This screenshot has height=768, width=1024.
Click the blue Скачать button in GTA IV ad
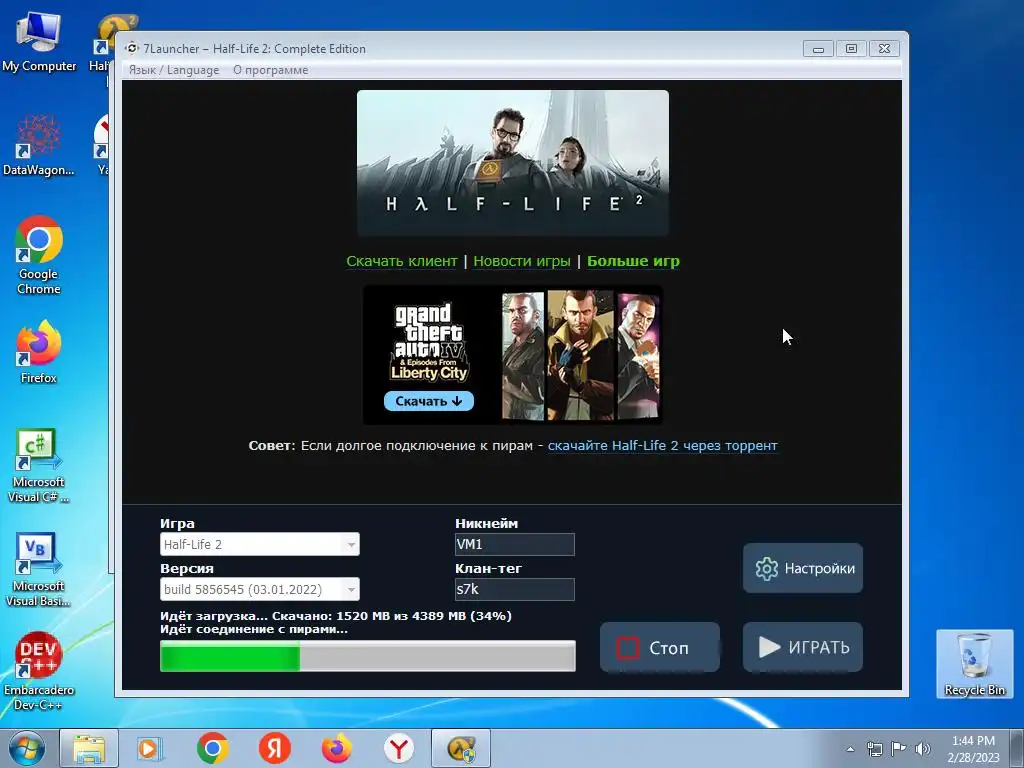429,401
